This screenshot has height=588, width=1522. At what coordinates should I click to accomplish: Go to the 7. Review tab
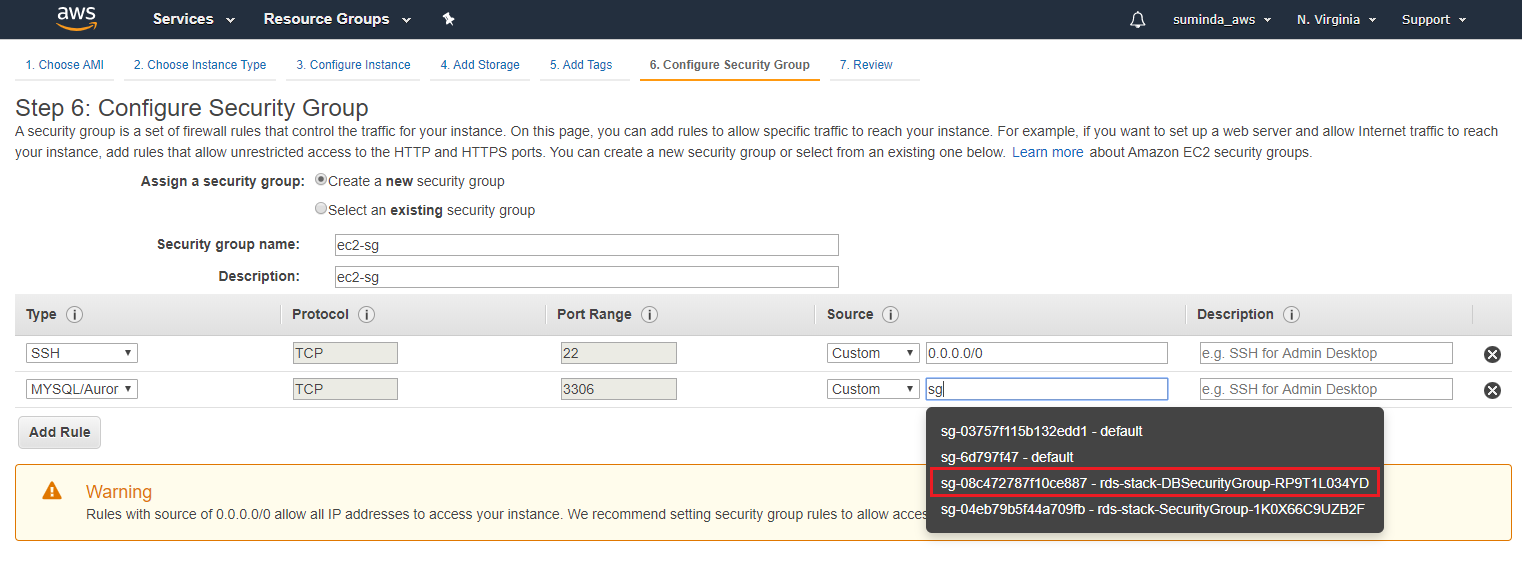coord(866,65)
